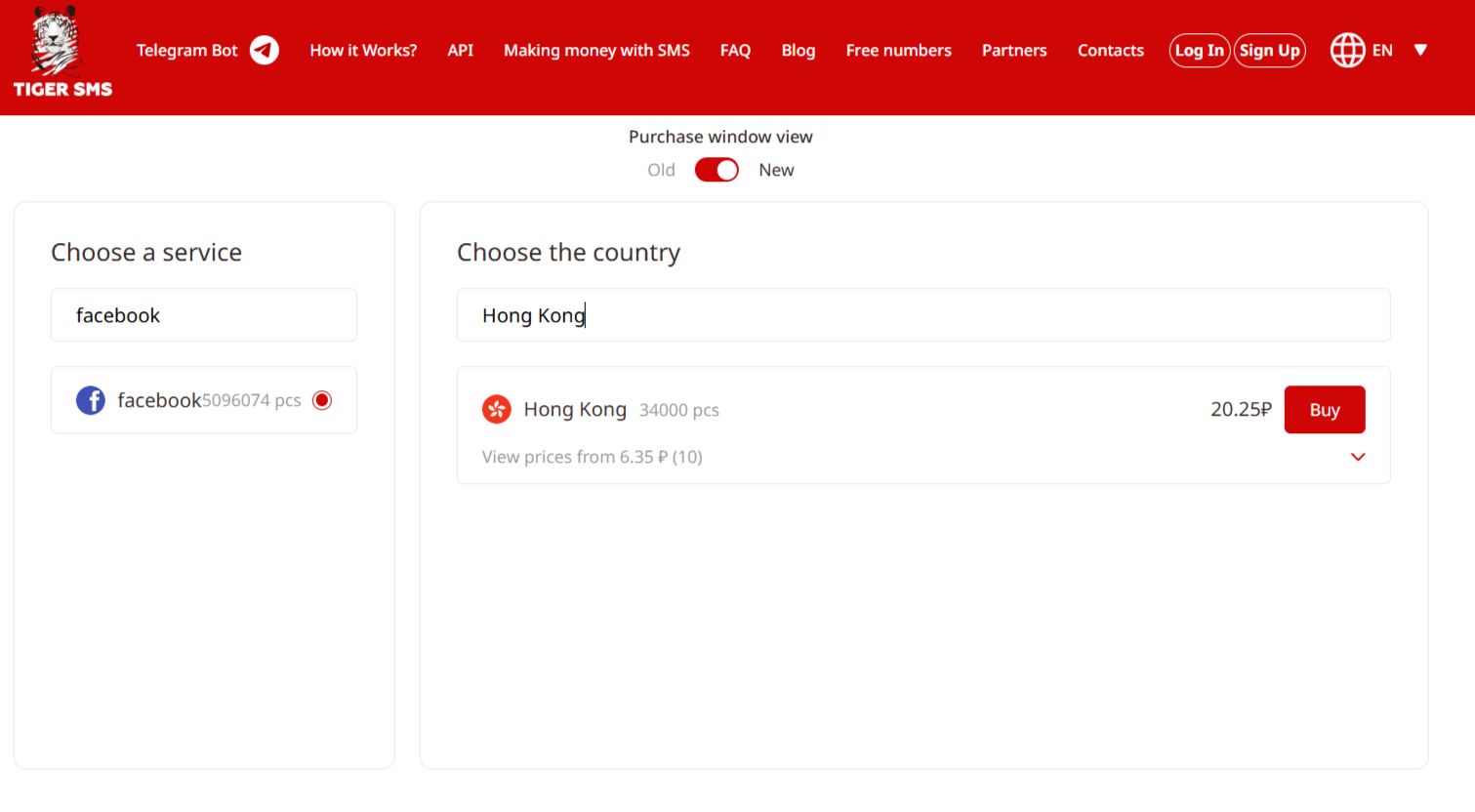The width and height of the screenshot is (1475, 812).
Task: Open the Telegram Bot menu link
Action: pos(186,50)
